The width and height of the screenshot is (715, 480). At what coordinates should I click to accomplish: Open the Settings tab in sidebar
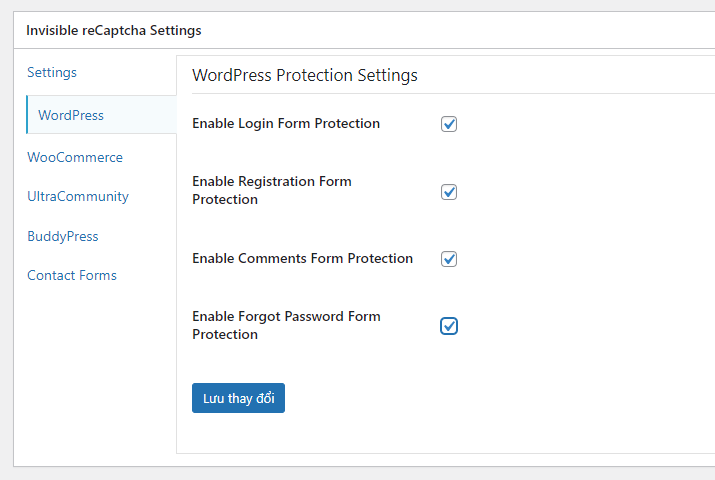pyautogui.click(x=52, y=73)
